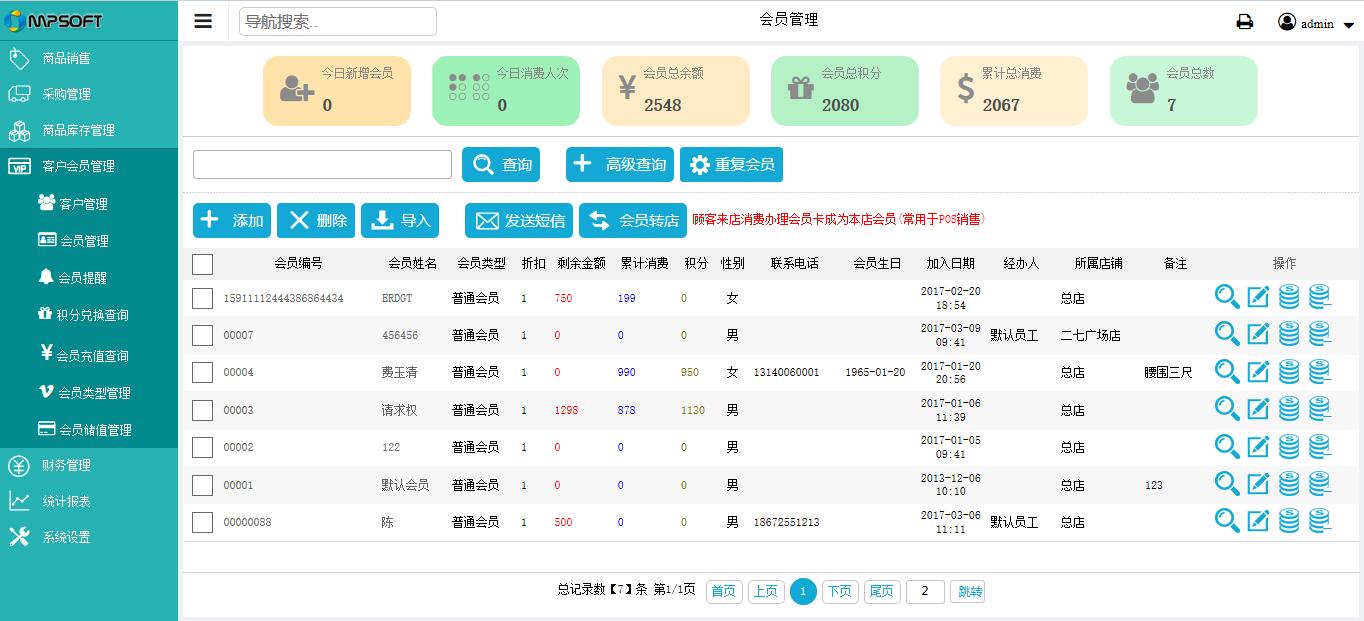The height and width of the screenshot is (621, 1364).
Task: Click the 发送短信 button
Action: pos(519,220)
